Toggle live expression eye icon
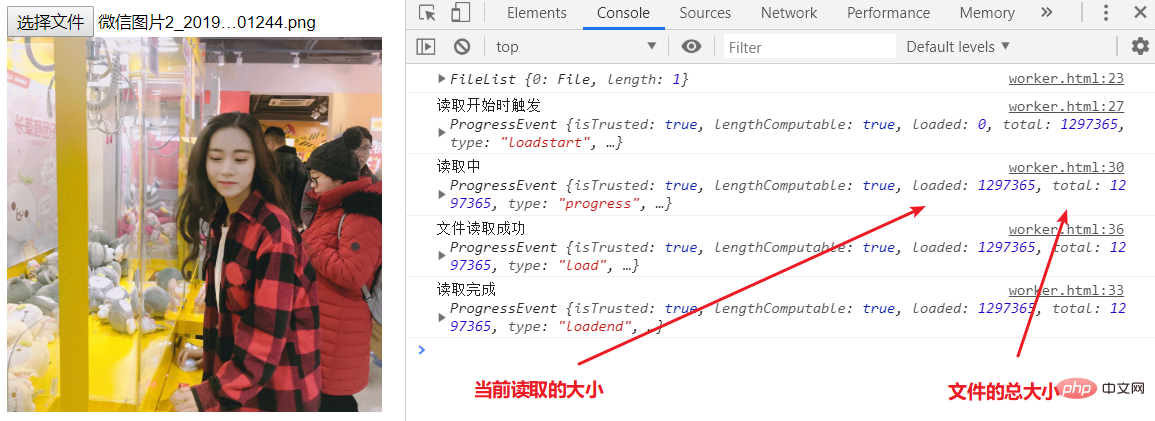Image resolution: width=1155 pixels, height=421 pixels. 691,46
